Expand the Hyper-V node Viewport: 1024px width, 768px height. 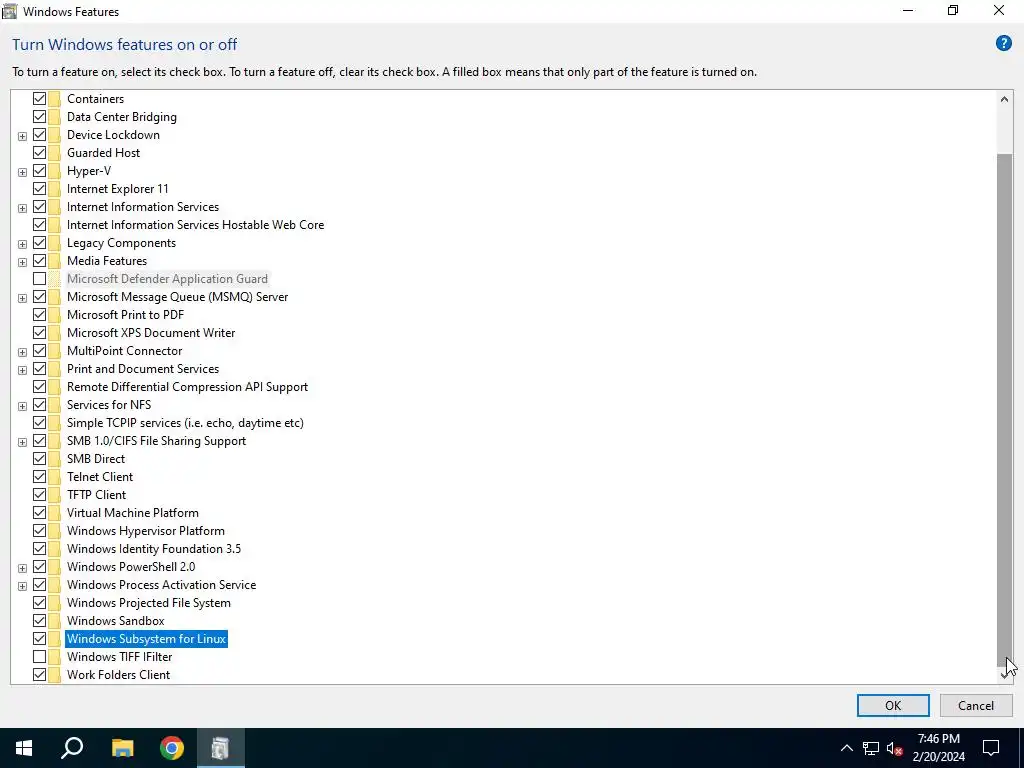click(x=22, y=172)
